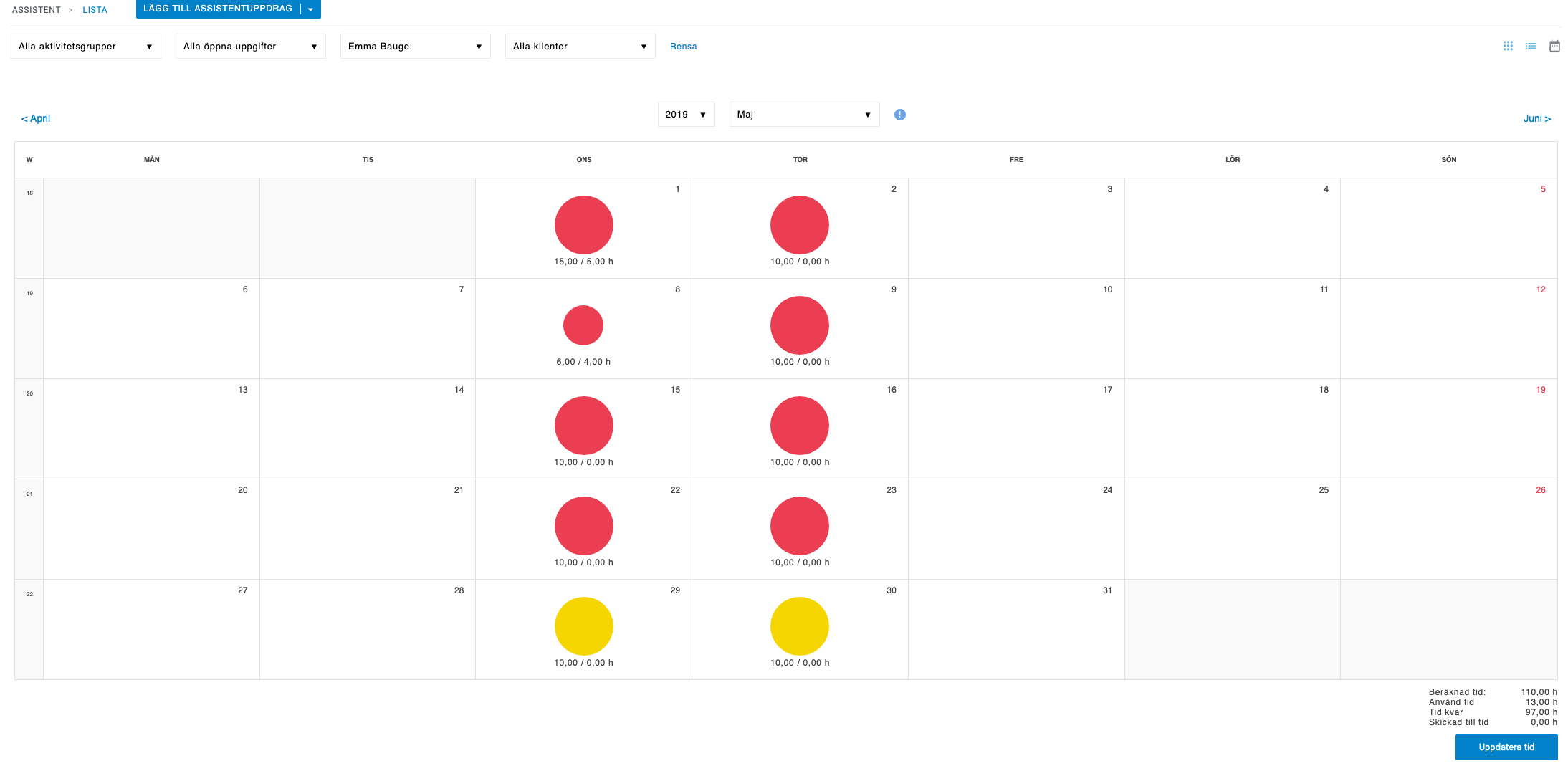Open the Alla öppna uppgifter dropdown
Viewport: 1568px width, 776px height.
[250, 46]
